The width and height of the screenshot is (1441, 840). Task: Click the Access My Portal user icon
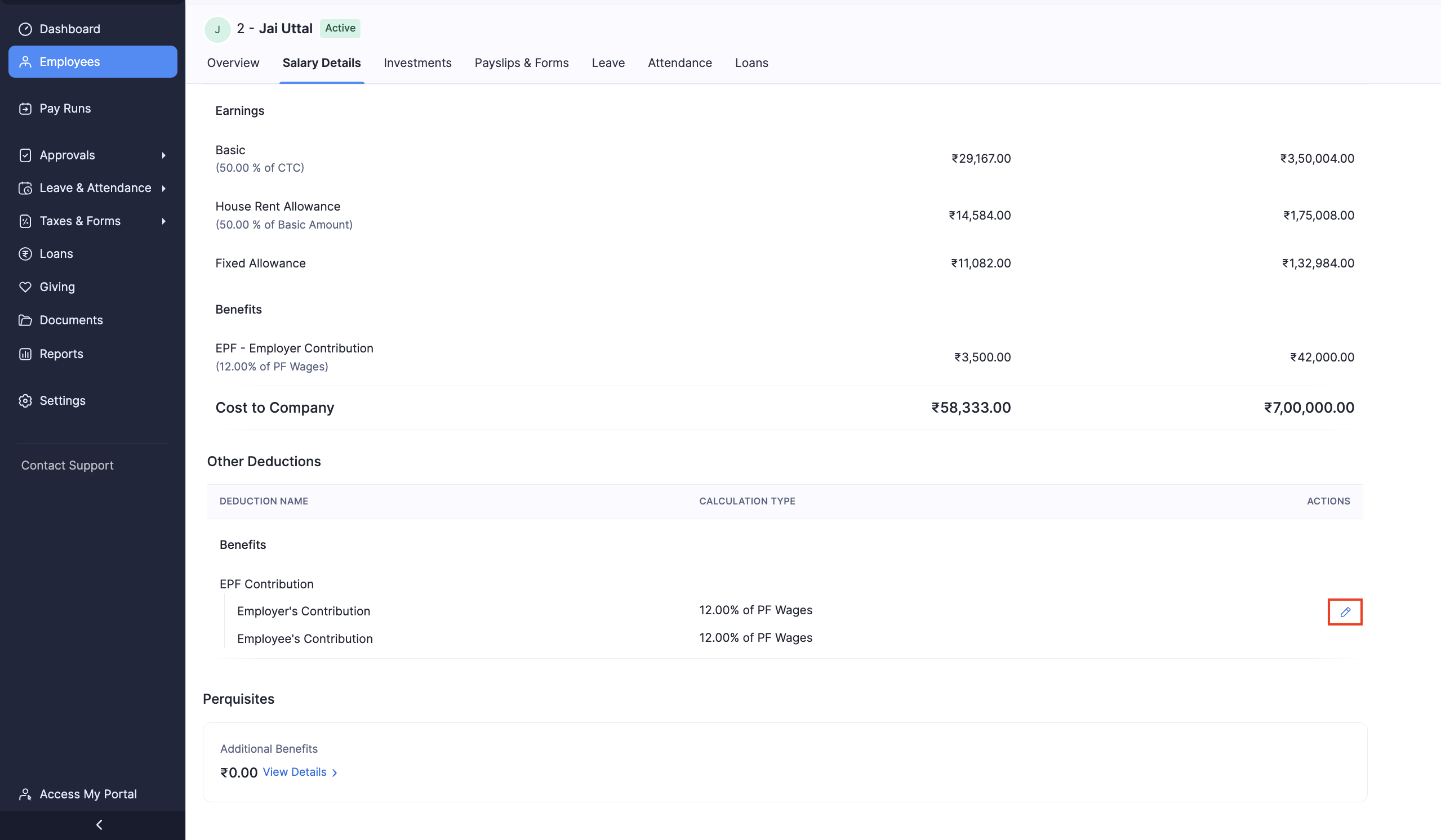point(25,794)
